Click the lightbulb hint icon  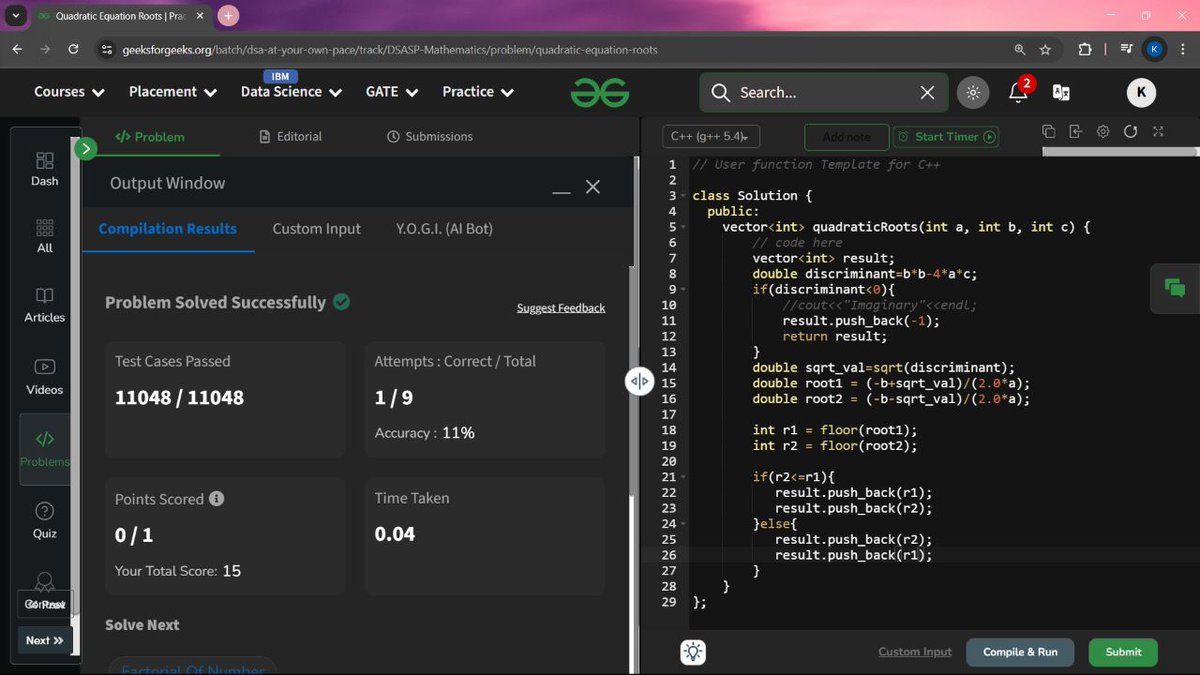[x=692, y=652]
